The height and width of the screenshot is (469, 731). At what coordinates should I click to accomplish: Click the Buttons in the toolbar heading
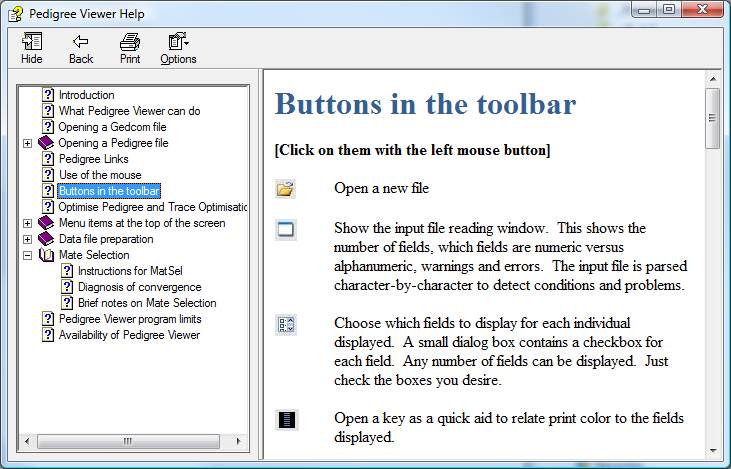pos(425,103)
